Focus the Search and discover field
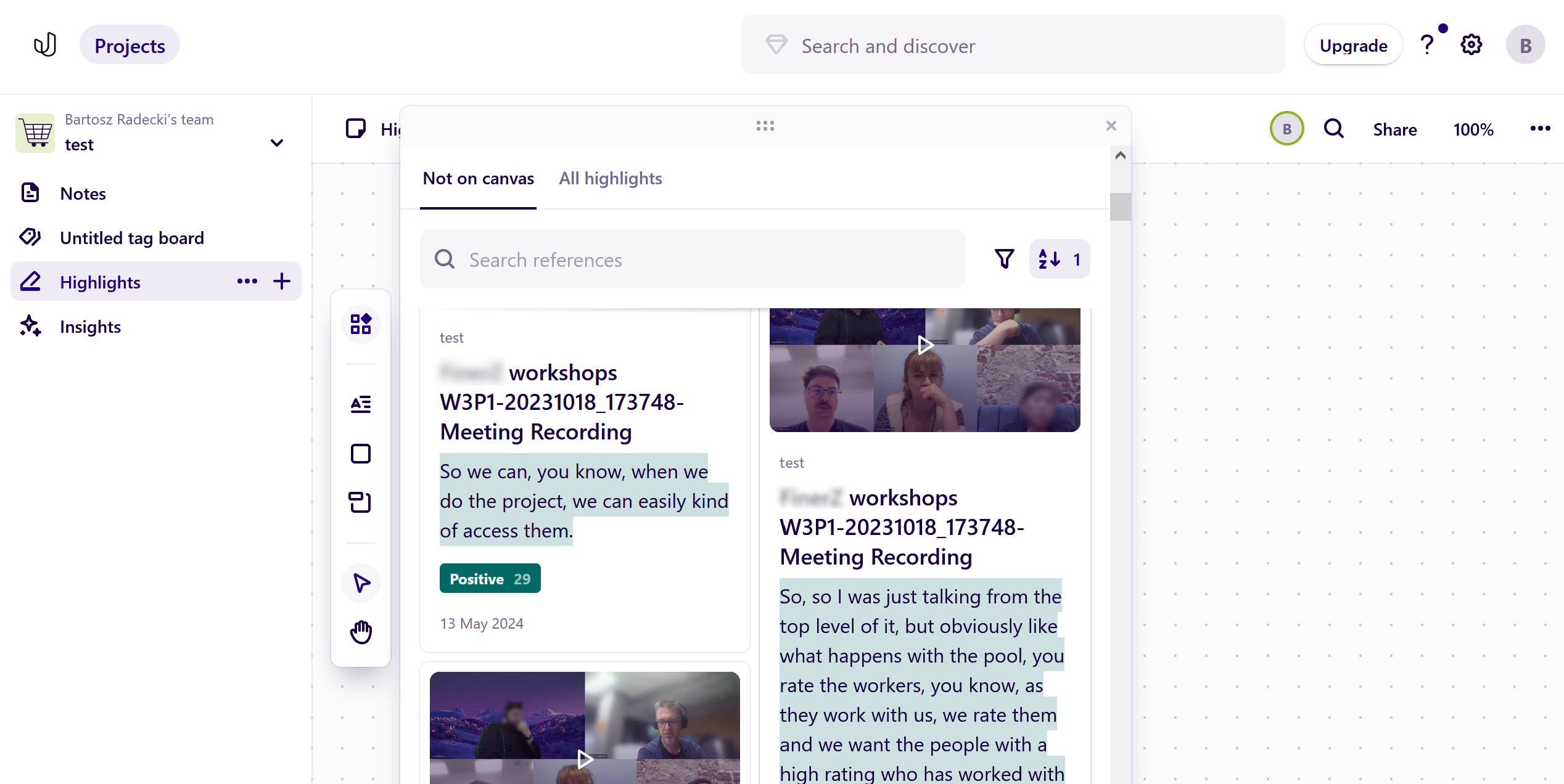The height and width of the screenshot is (784, 1564). coord(1013,46)
